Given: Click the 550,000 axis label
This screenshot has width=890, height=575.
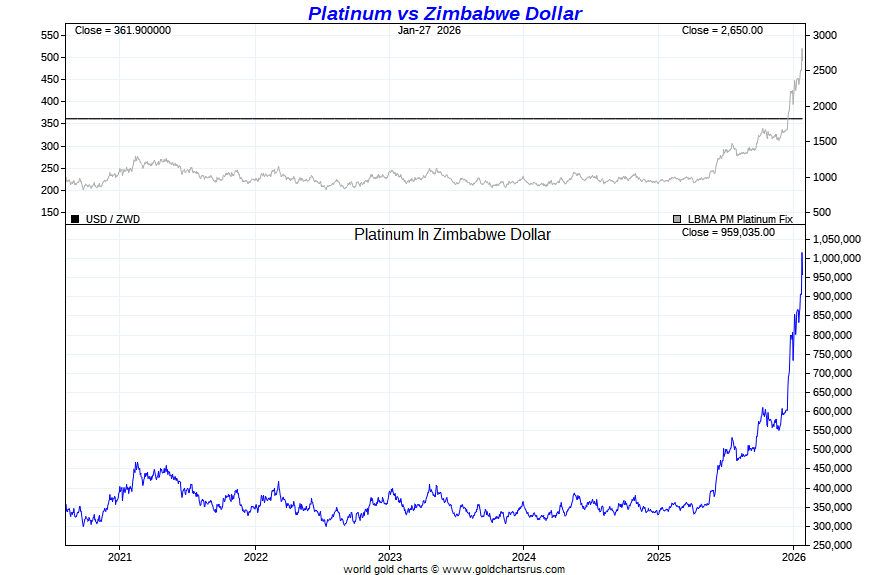Looking at the screenshot, I should coord(832,430).
